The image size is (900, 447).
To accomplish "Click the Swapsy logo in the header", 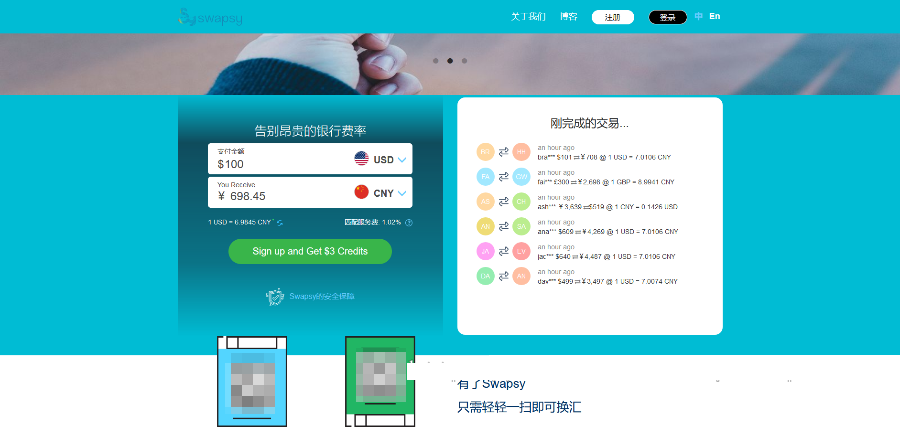I will tap(210, 17).
